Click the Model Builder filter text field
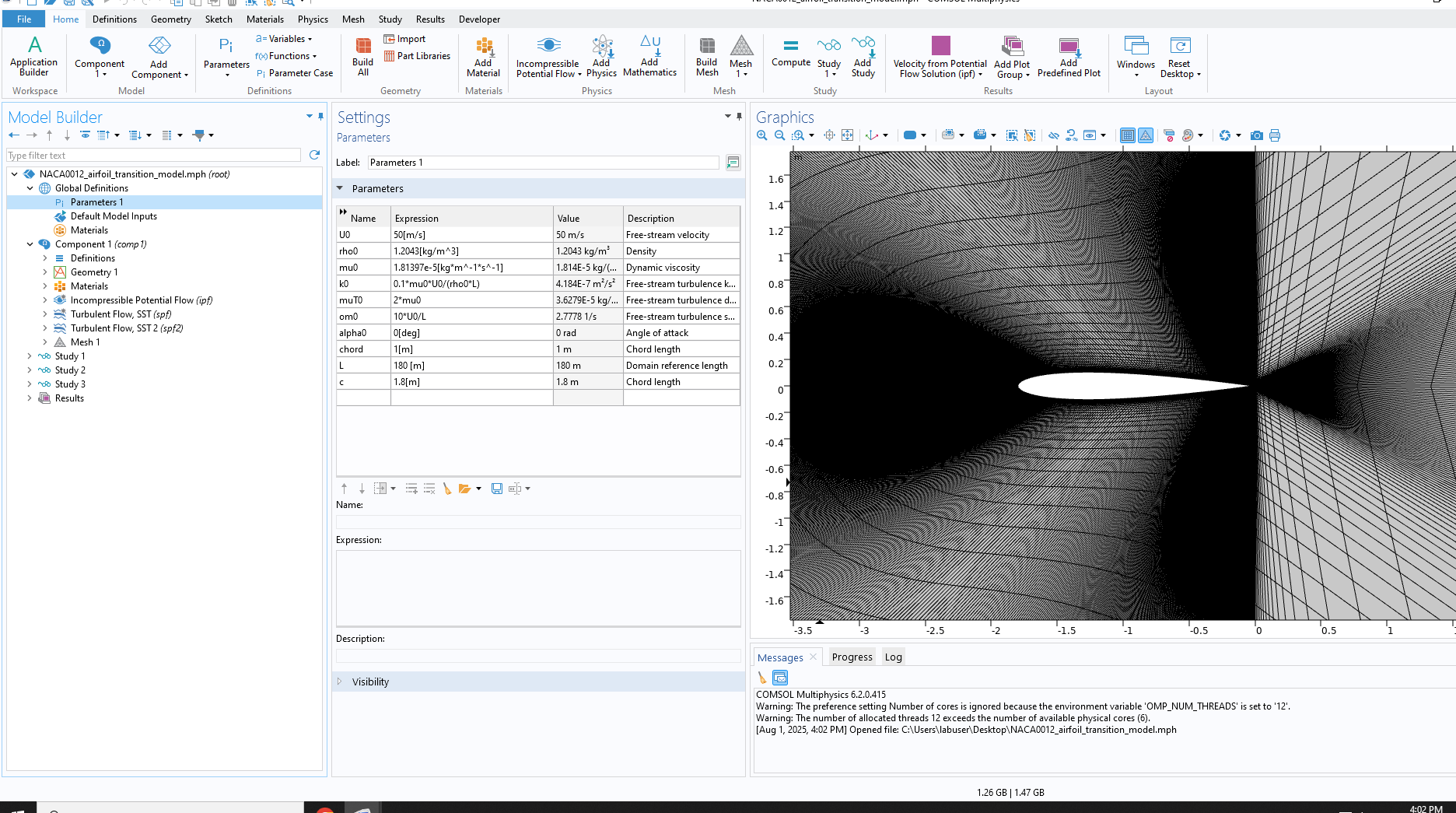Viewport: 1456px width, 813px height. click(x=153, y=156)
